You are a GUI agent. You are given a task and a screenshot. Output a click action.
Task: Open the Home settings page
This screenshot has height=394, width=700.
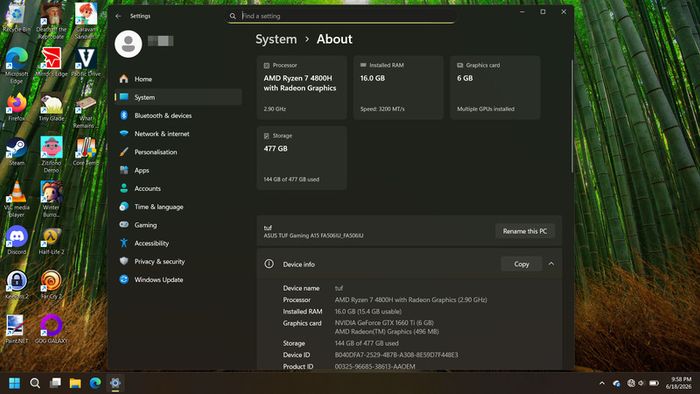coord(178,79)
